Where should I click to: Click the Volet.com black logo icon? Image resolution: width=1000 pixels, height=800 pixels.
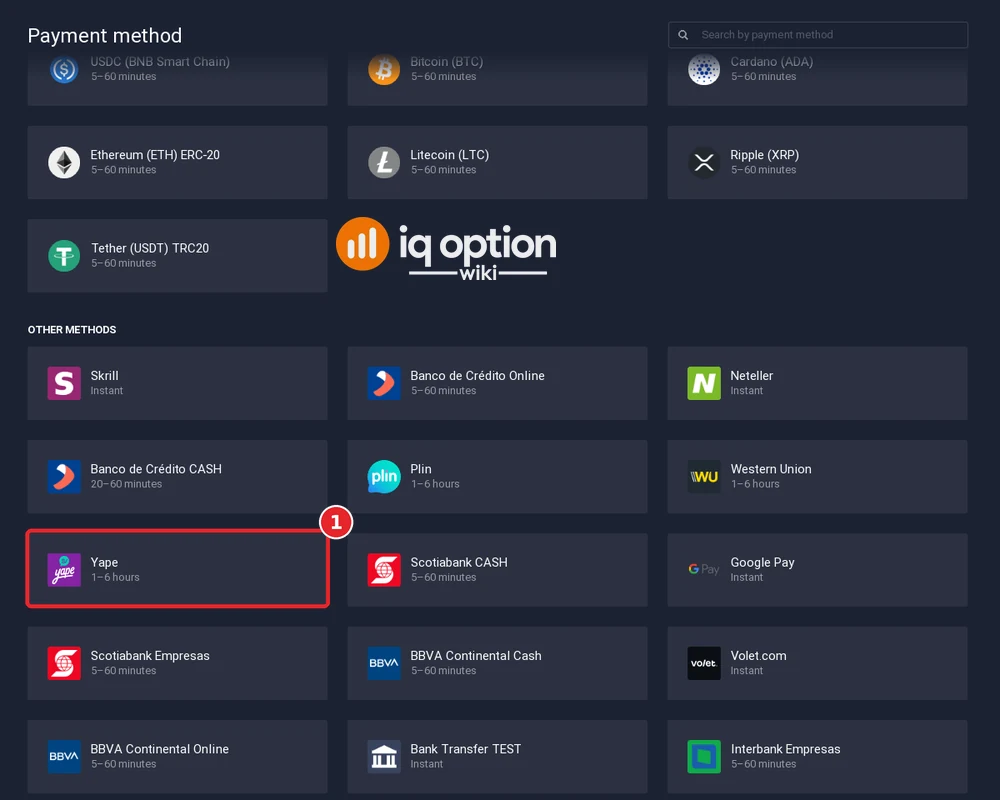(704, 663)
